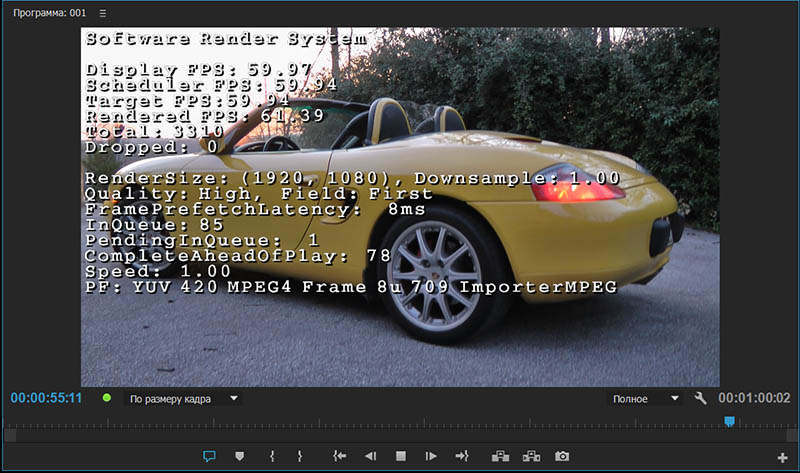The height and width of the screenshot is (473, 800).
Task: Open the zoom level dropdown 'По размеру кадра'
Action: click(x=183, y=399)
